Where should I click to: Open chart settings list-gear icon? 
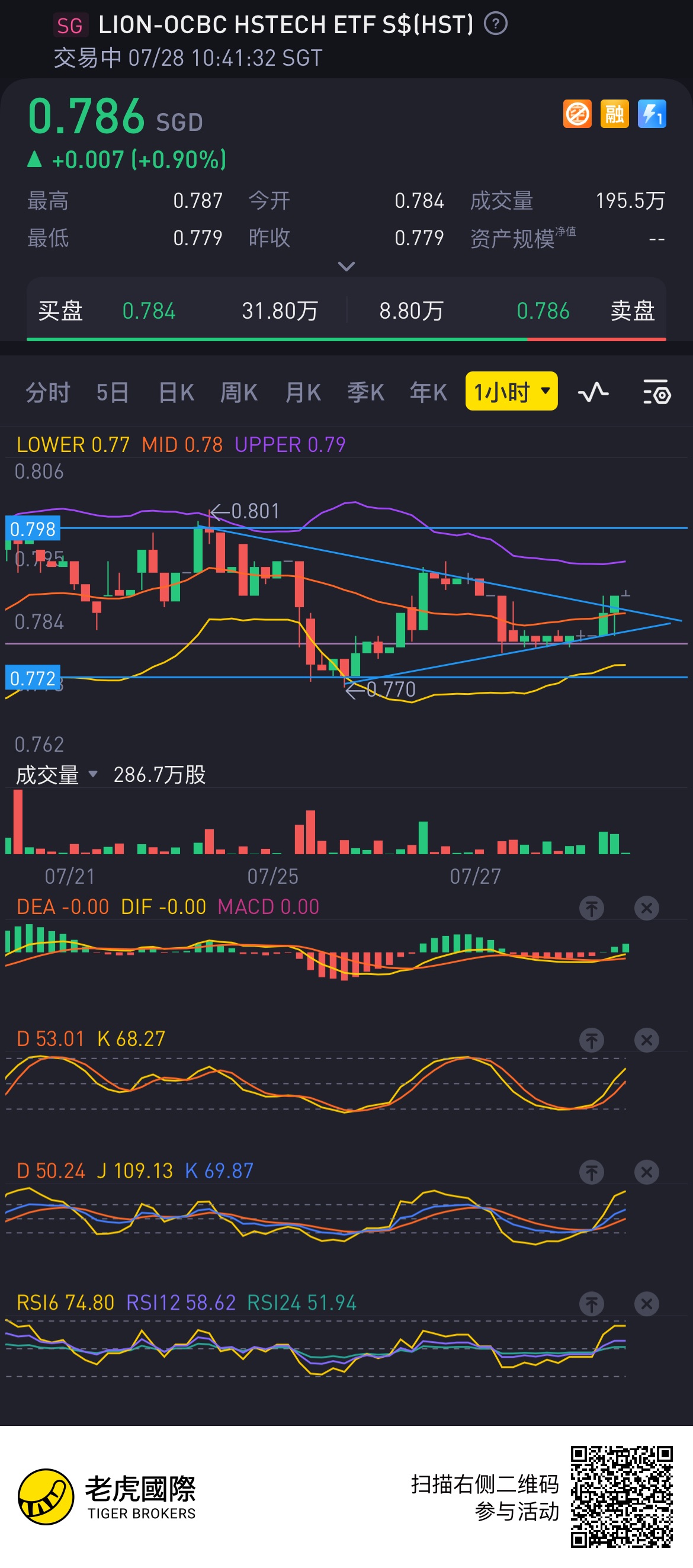tap(657, 392)
